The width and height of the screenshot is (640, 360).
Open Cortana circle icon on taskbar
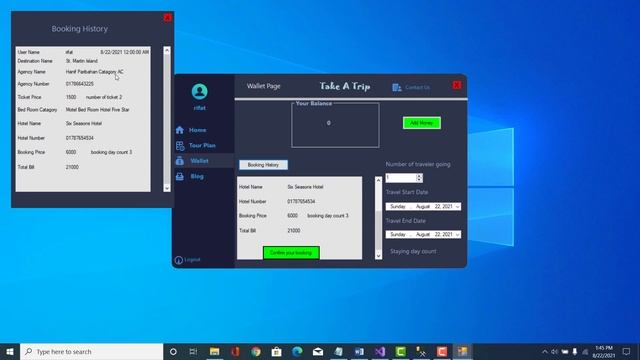[x=173, y=351]
